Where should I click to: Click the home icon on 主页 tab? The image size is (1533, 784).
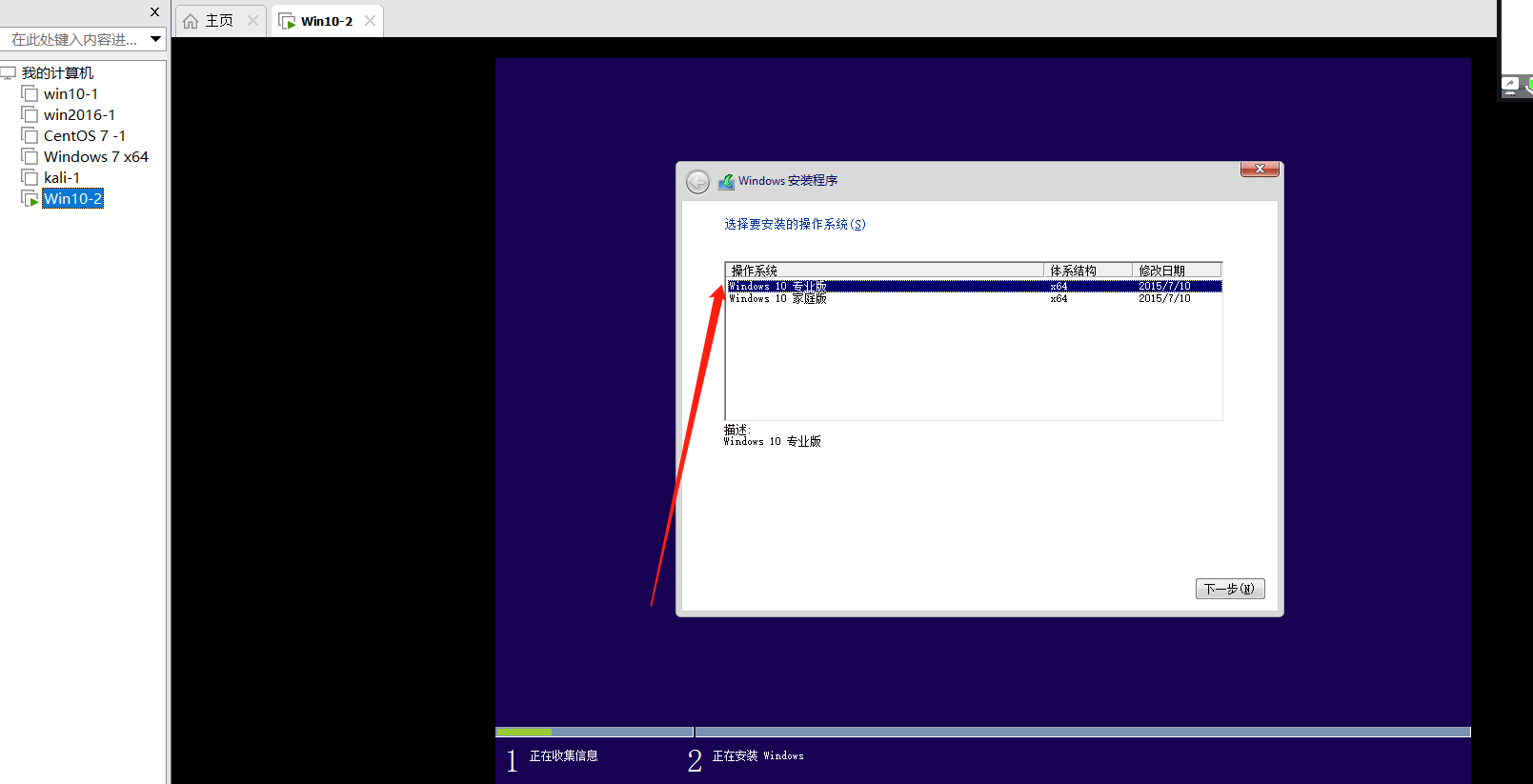(x=191, y=21)
